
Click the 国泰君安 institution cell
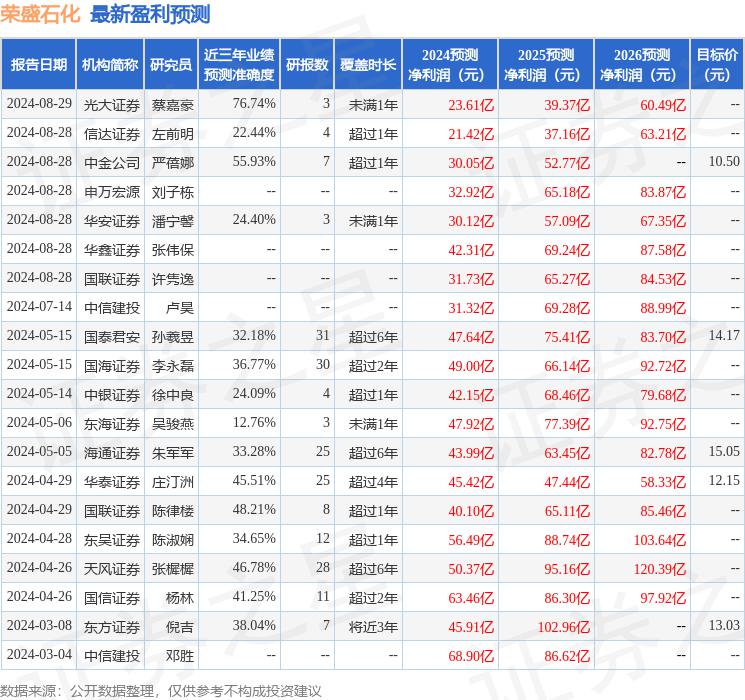pos(112,337)
